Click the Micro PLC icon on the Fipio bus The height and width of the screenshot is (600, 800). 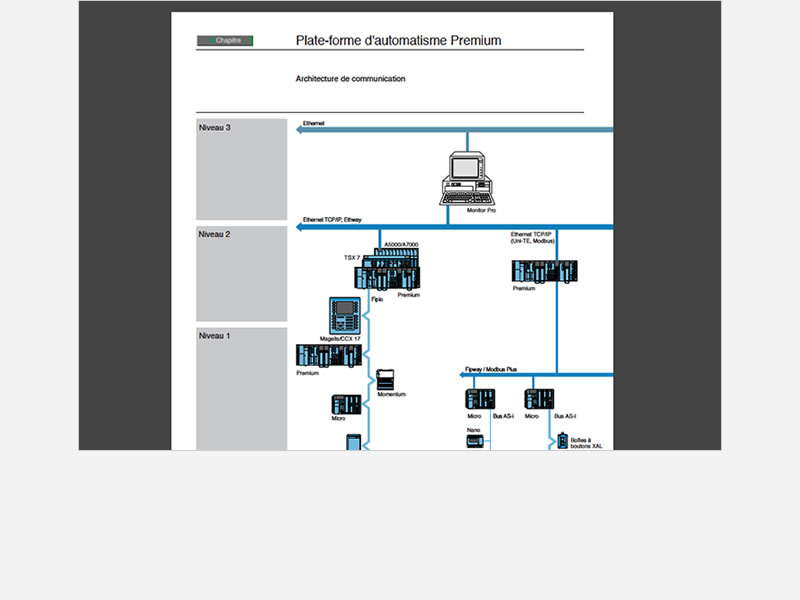click(346, 405)
